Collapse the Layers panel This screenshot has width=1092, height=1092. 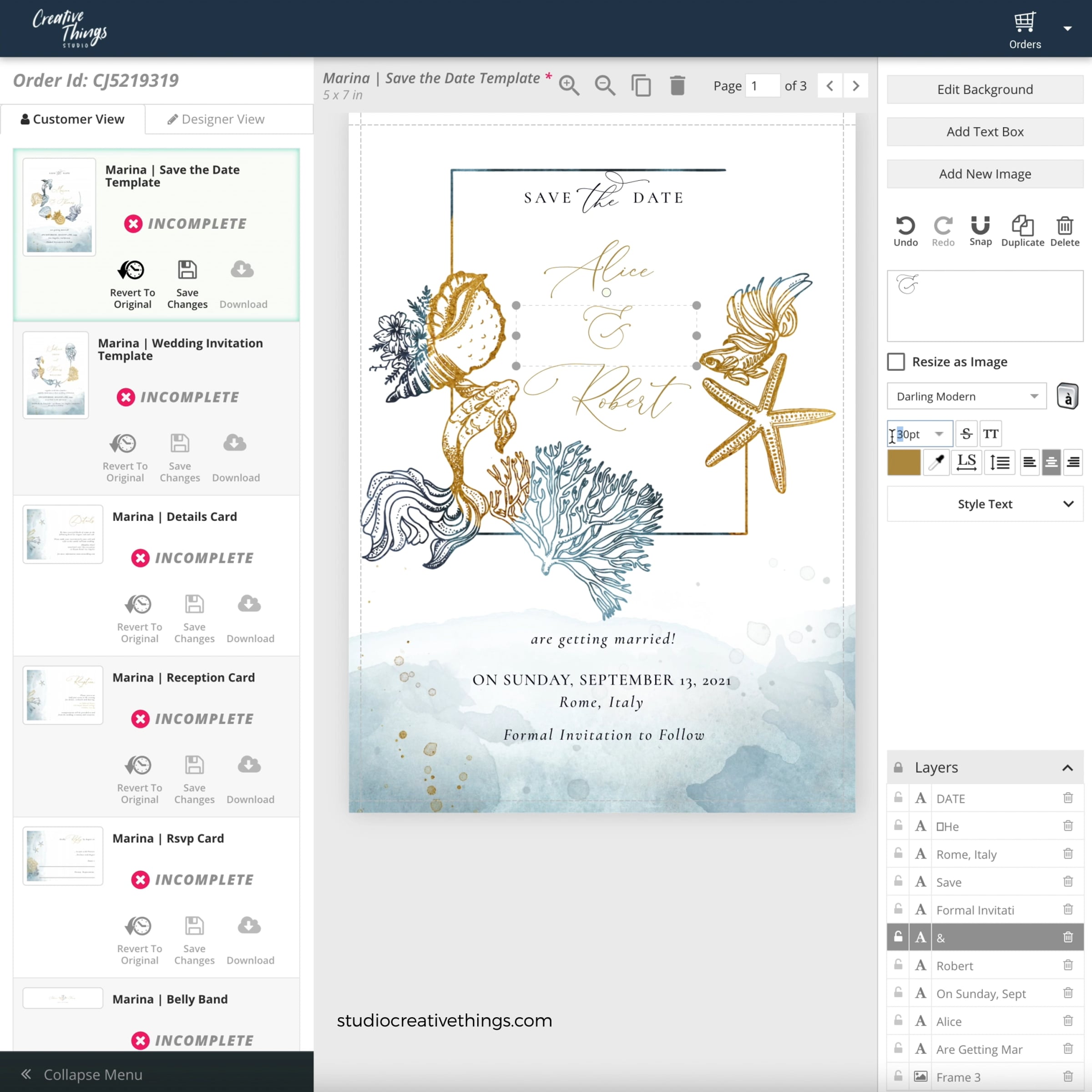(x=1067, y=768)
